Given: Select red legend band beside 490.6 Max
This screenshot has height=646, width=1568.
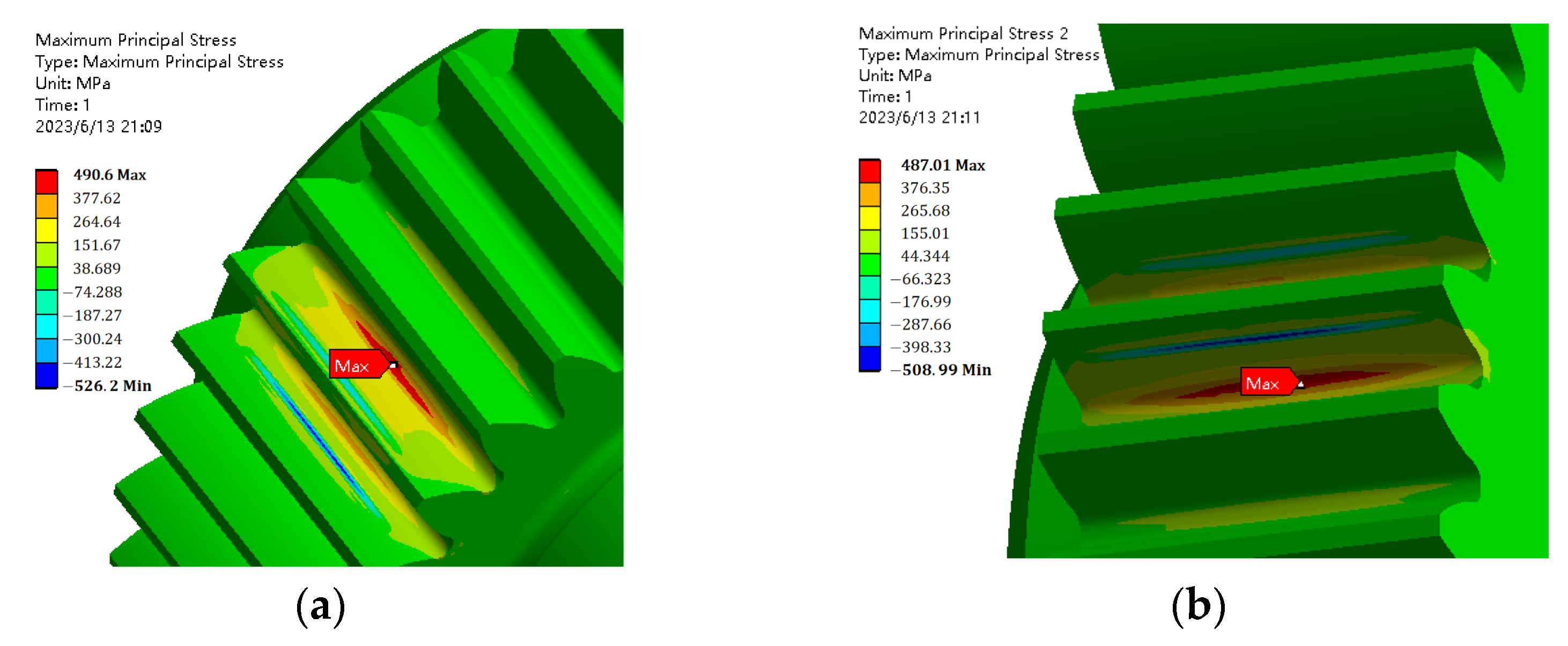Looking at the screenshot, I should (x=46, y=182).
